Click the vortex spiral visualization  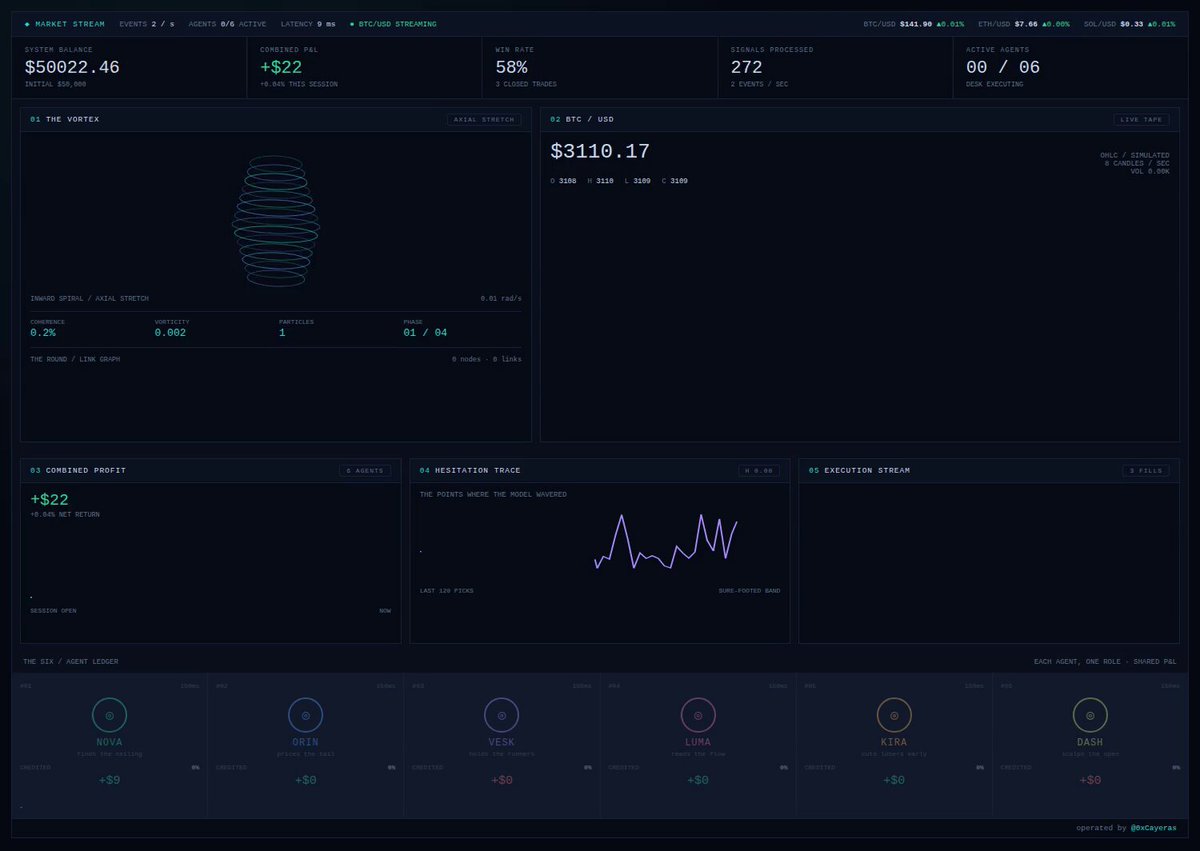click(x=276, y=221)
